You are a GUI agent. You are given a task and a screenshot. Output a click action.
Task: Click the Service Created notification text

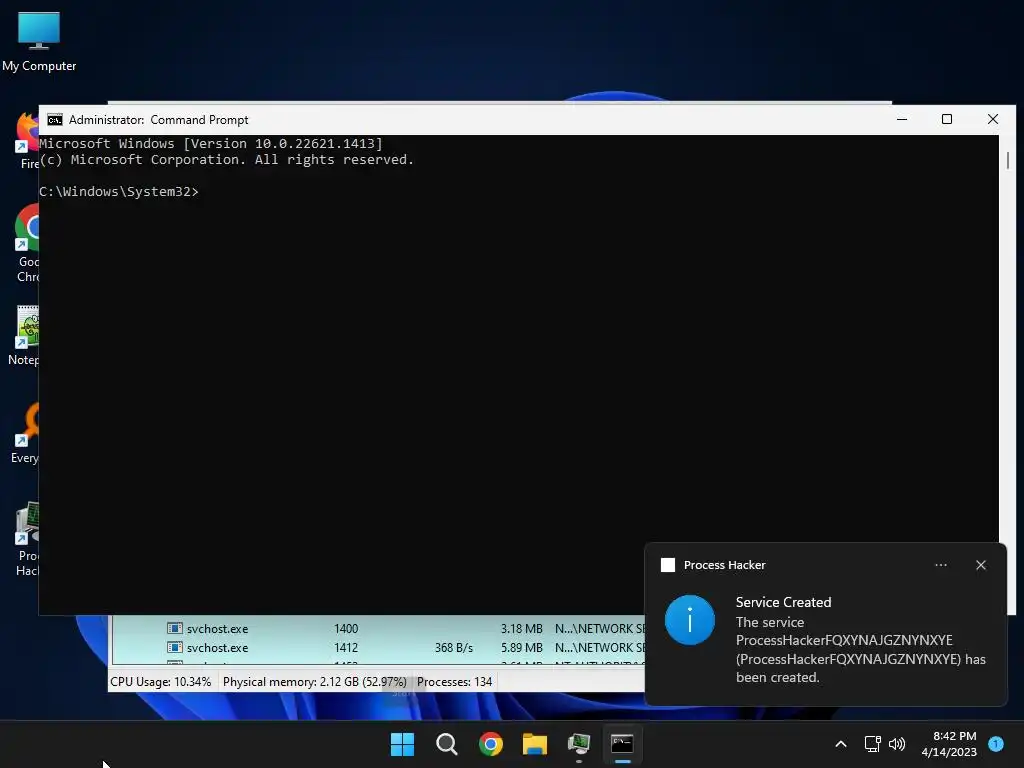tap(861, 640)
